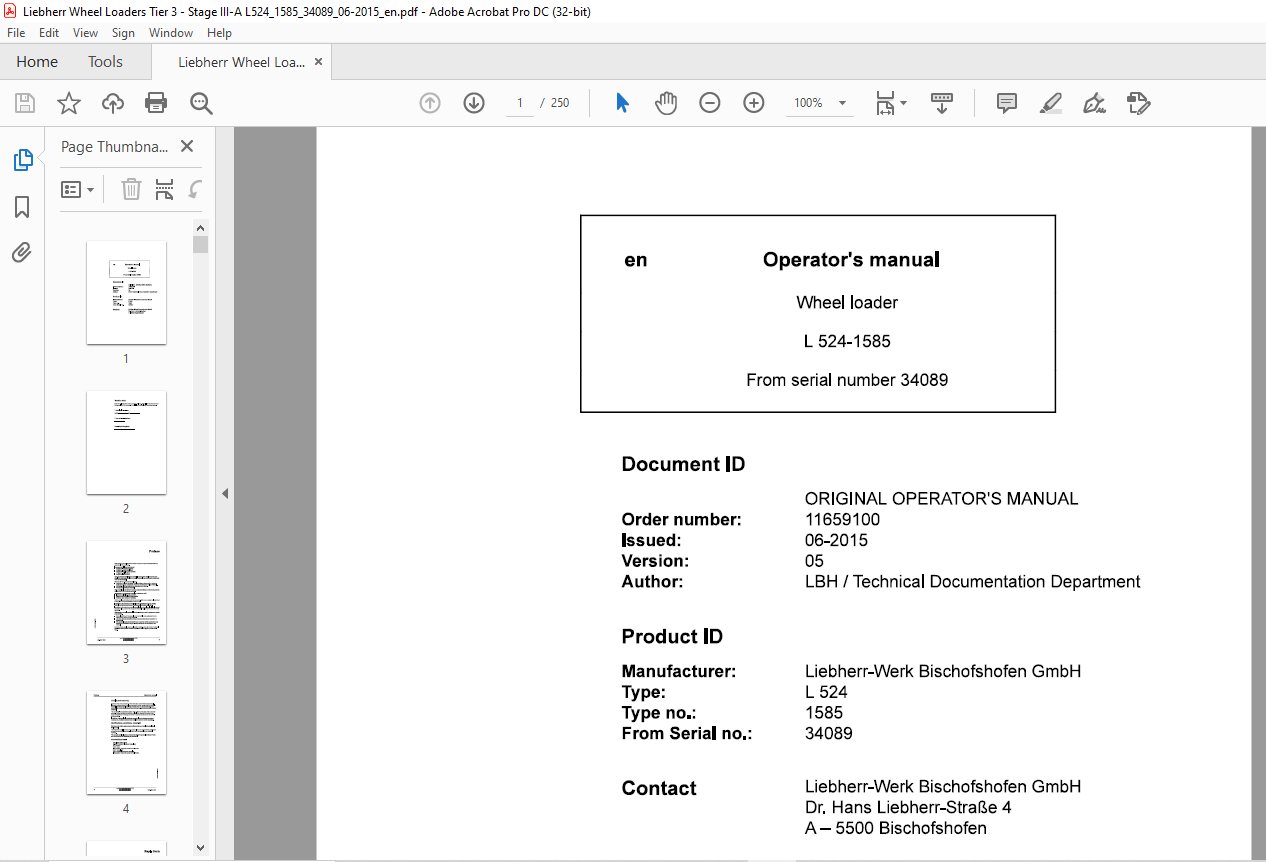Go to next page arrow
The image size is (1266, 862).
[x=474, y=103]
